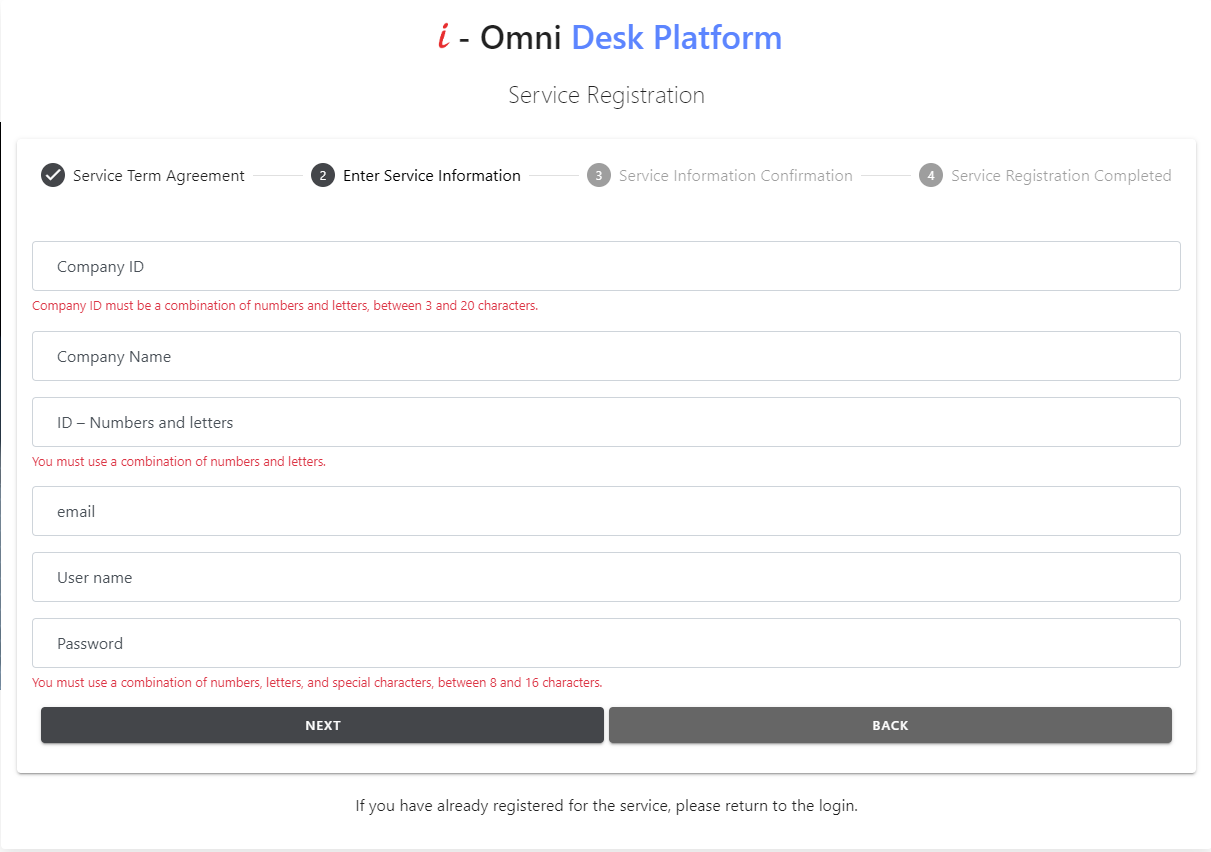Click the step 3 number circle
This screenshot has width=1211, height=852.
599,175
